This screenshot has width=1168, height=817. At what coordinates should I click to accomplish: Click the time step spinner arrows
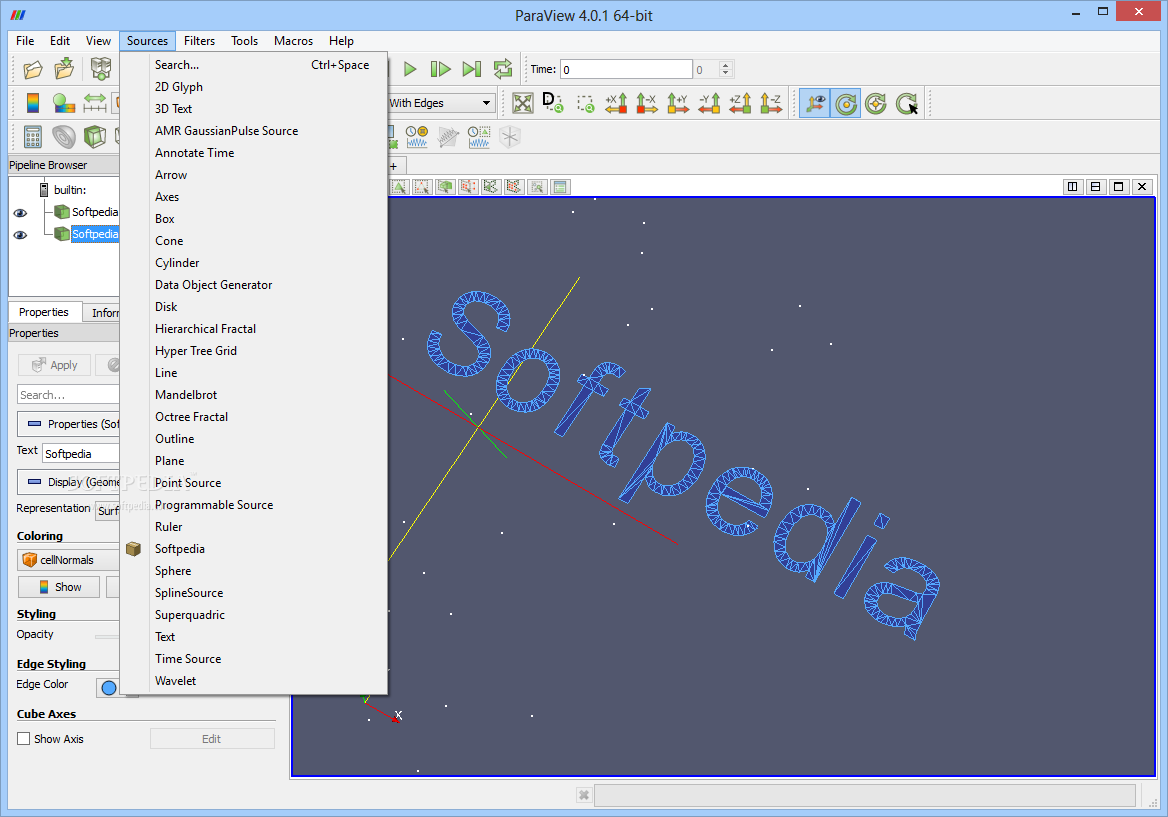pos(726,69)
